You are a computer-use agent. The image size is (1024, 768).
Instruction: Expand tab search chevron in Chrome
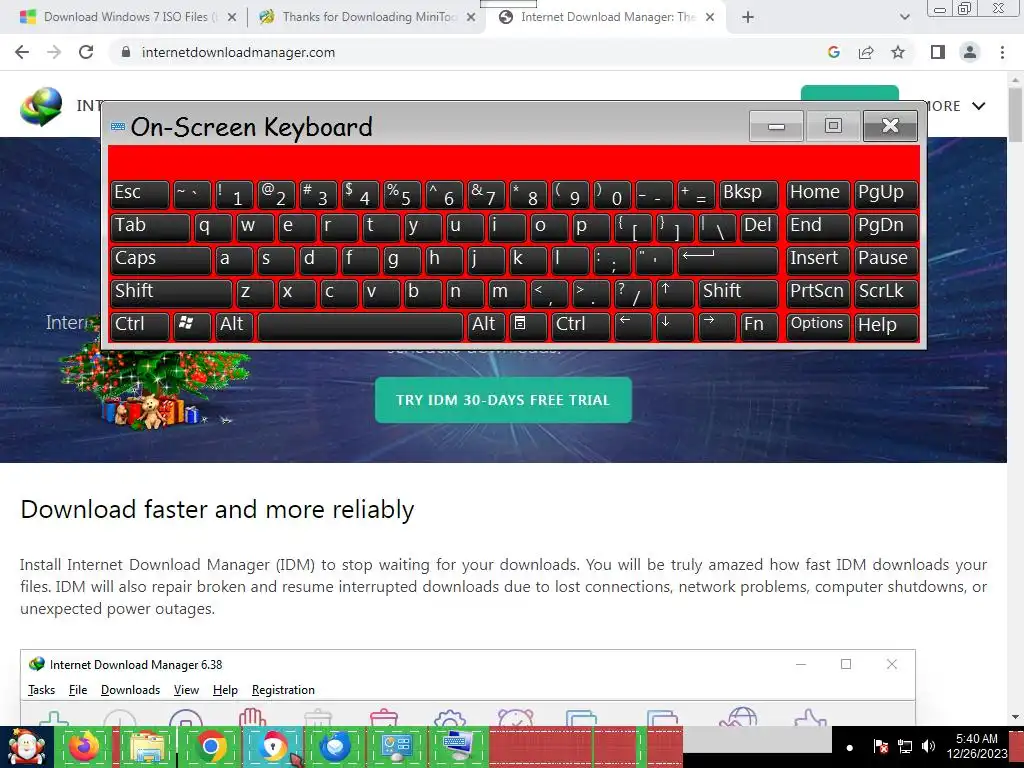tap(904, 17)
